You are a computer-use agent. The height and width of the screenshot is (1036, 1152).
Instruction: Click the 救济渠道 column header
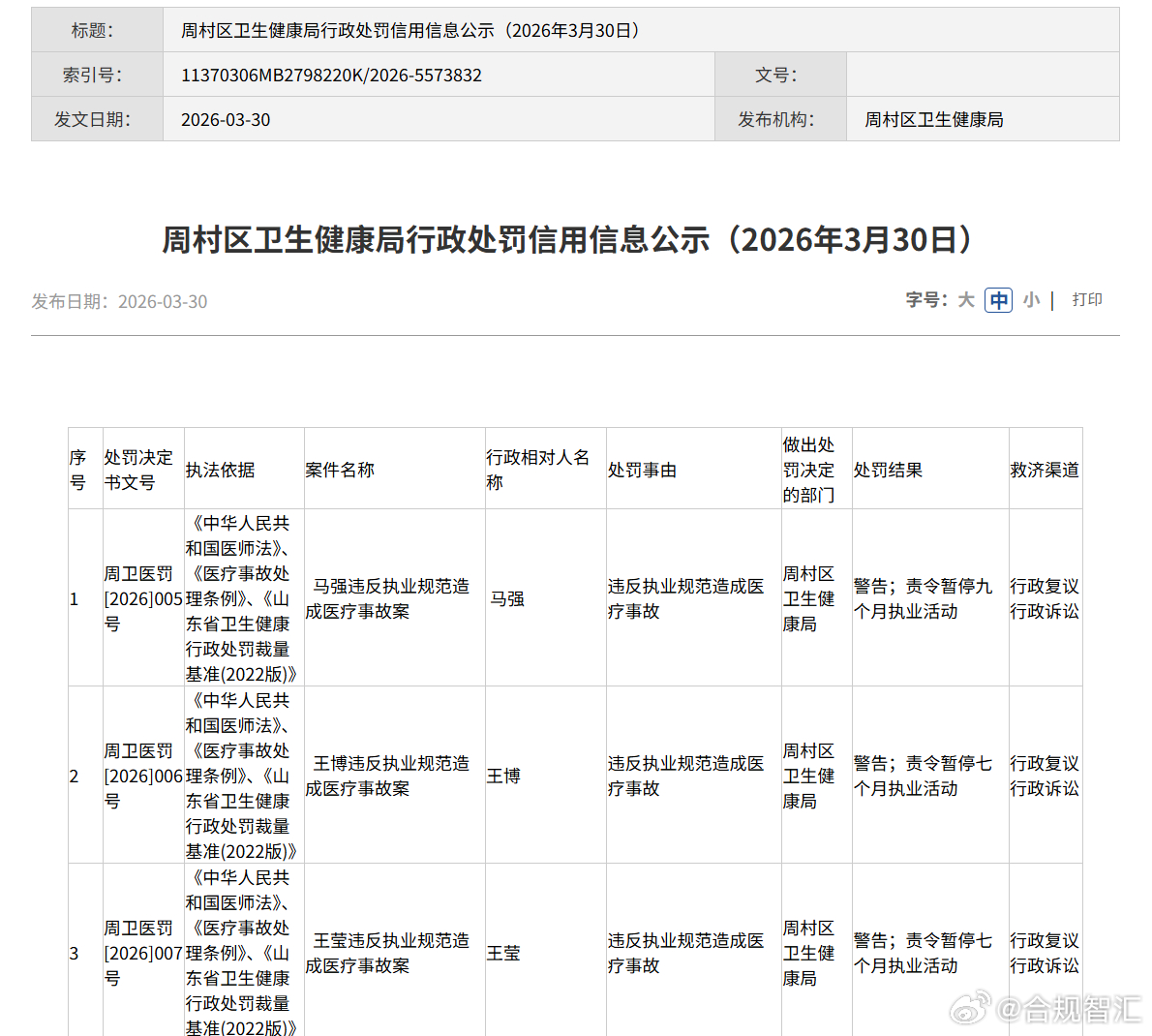coord(1045,471)
